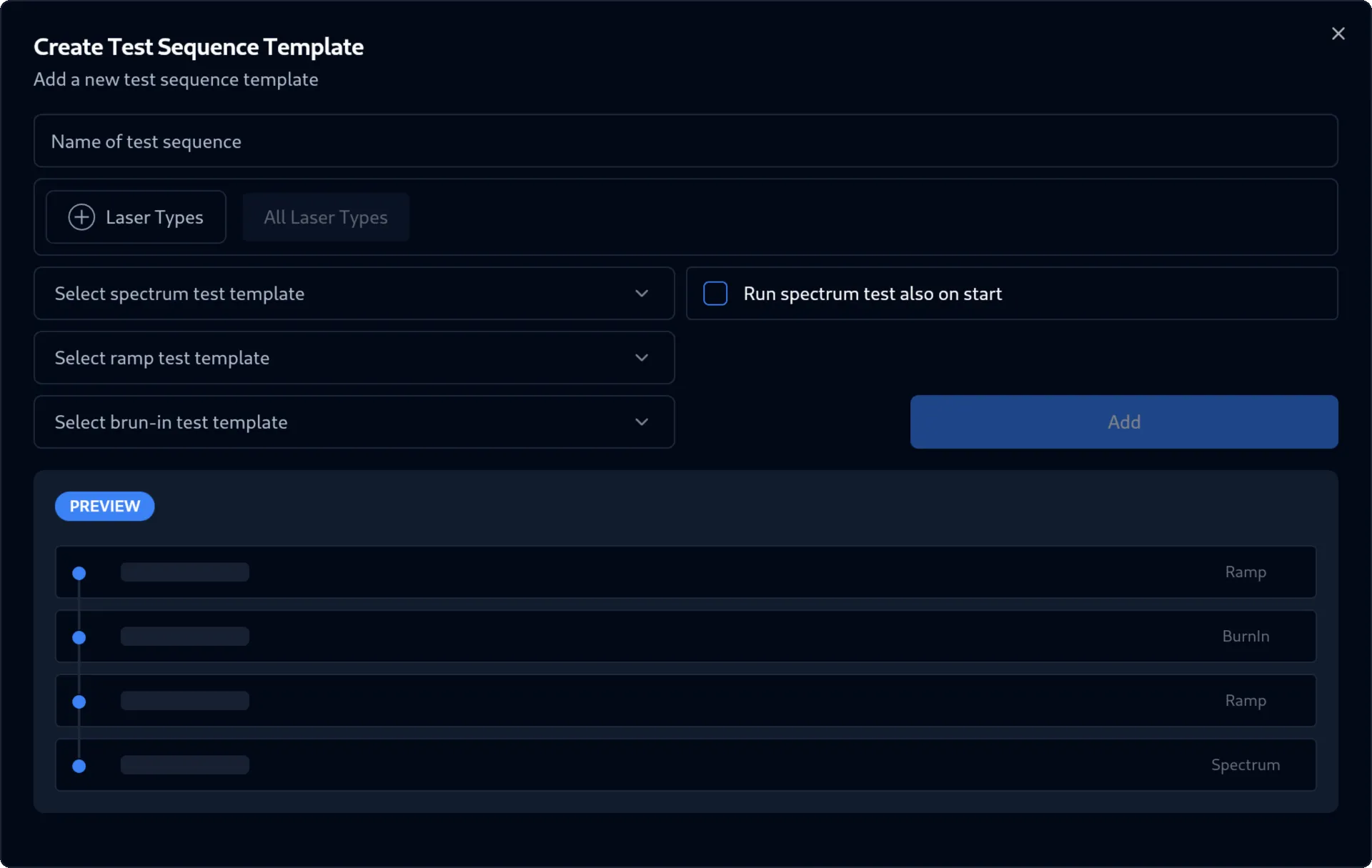Click the chevron on the ramp test template selector
Image resolution: width=1372 pixels, height=868 pixels.
point(641,357)
